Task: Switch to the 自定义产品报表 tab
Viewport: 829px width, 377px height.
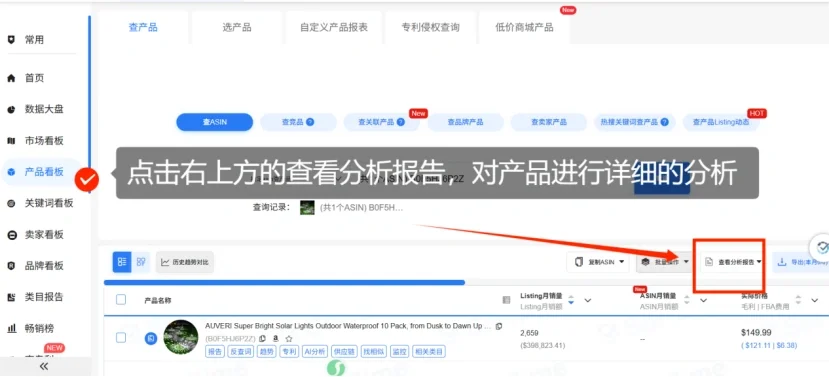Action: pyautogui.click(x=334, y=27)
